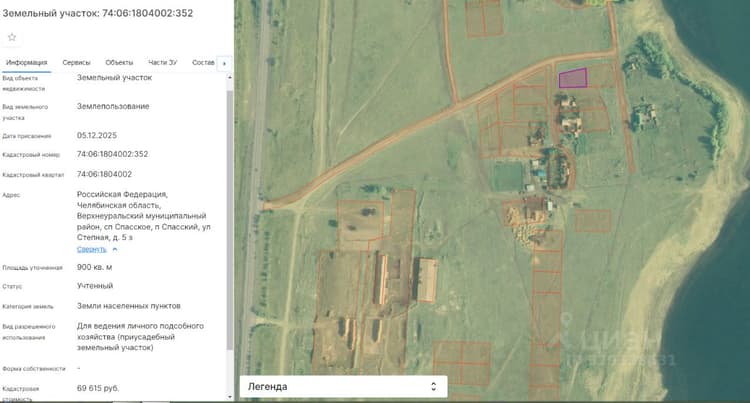
Task: Open the Сервисы tab
Action: coord(76,62)
